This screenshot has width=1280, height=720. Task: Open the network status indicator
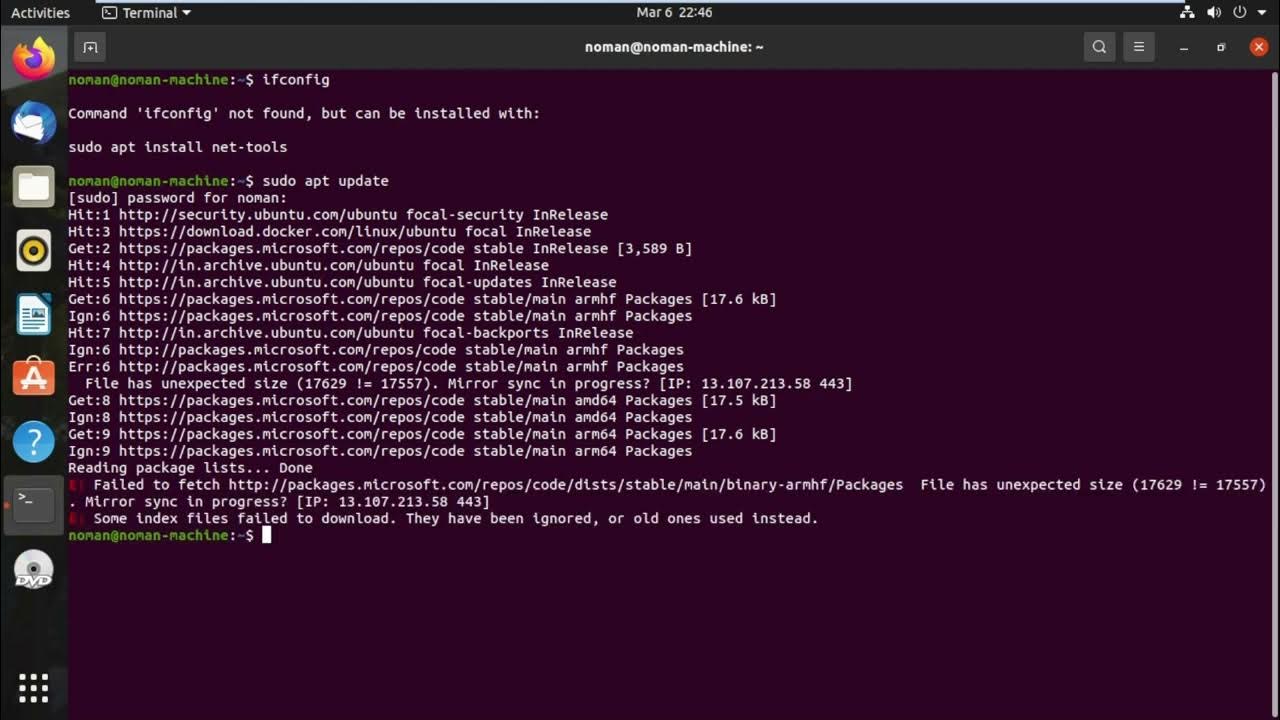pyautogui.click(x=1187, y=13)
